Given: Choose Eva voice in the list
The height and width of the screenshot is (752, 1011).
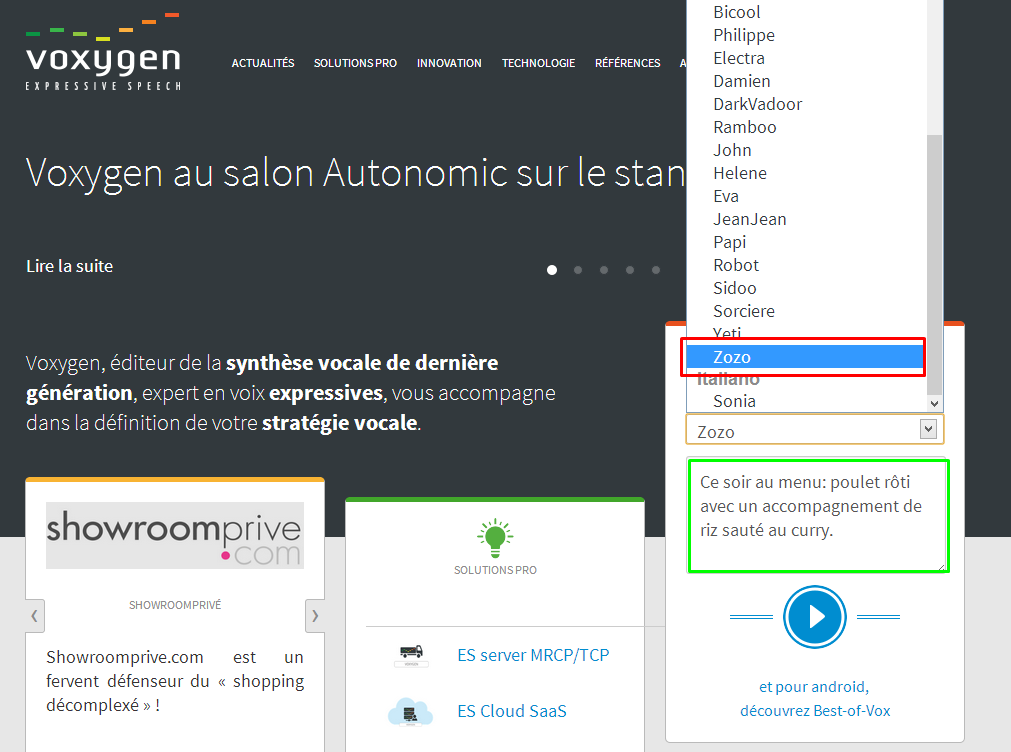Looking at the screenshot, I should pyautogui.click(x=806, y=197).
